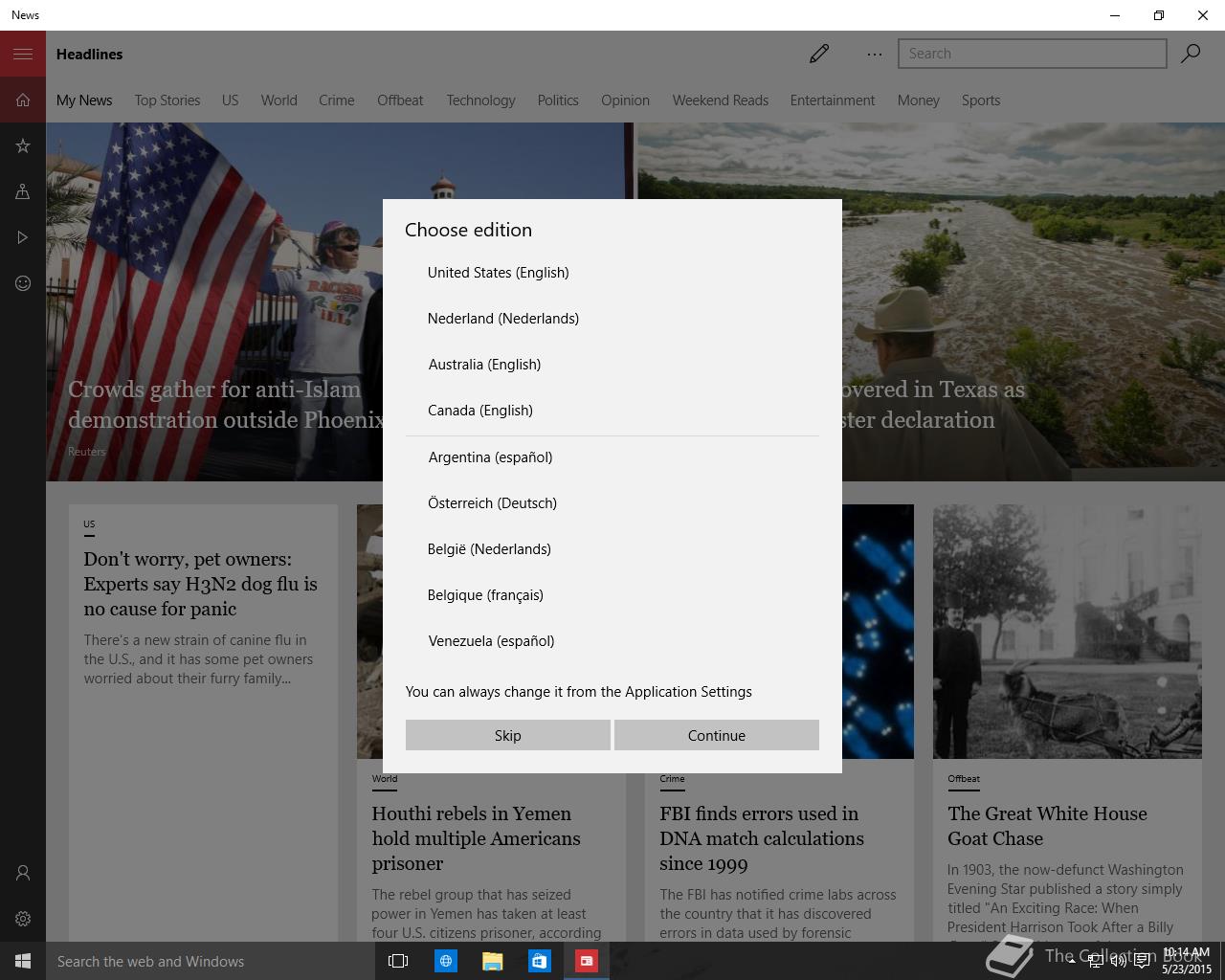Screen dimensions: 1225x980
Task: Open File Explorer from taskbar
Action: pyautogui.click(x=492, y=961)
